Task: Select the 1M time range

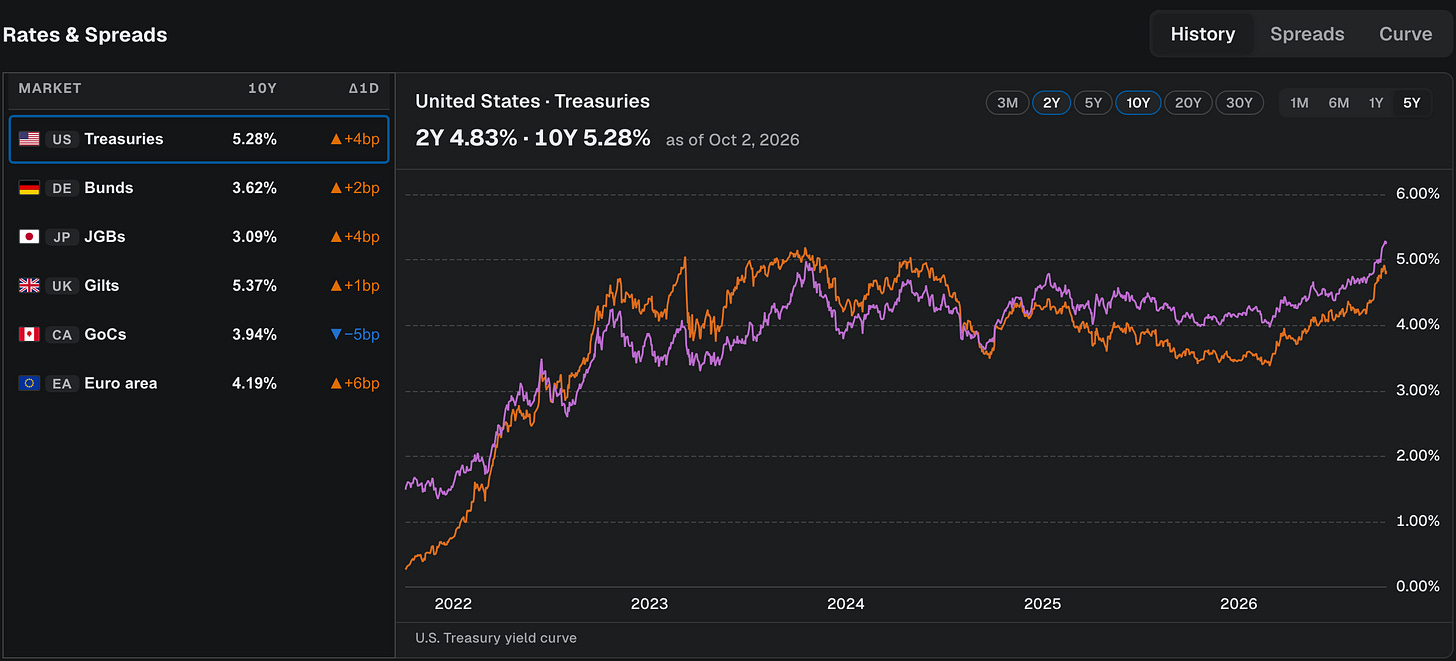Action: (x=1299, y=103)
